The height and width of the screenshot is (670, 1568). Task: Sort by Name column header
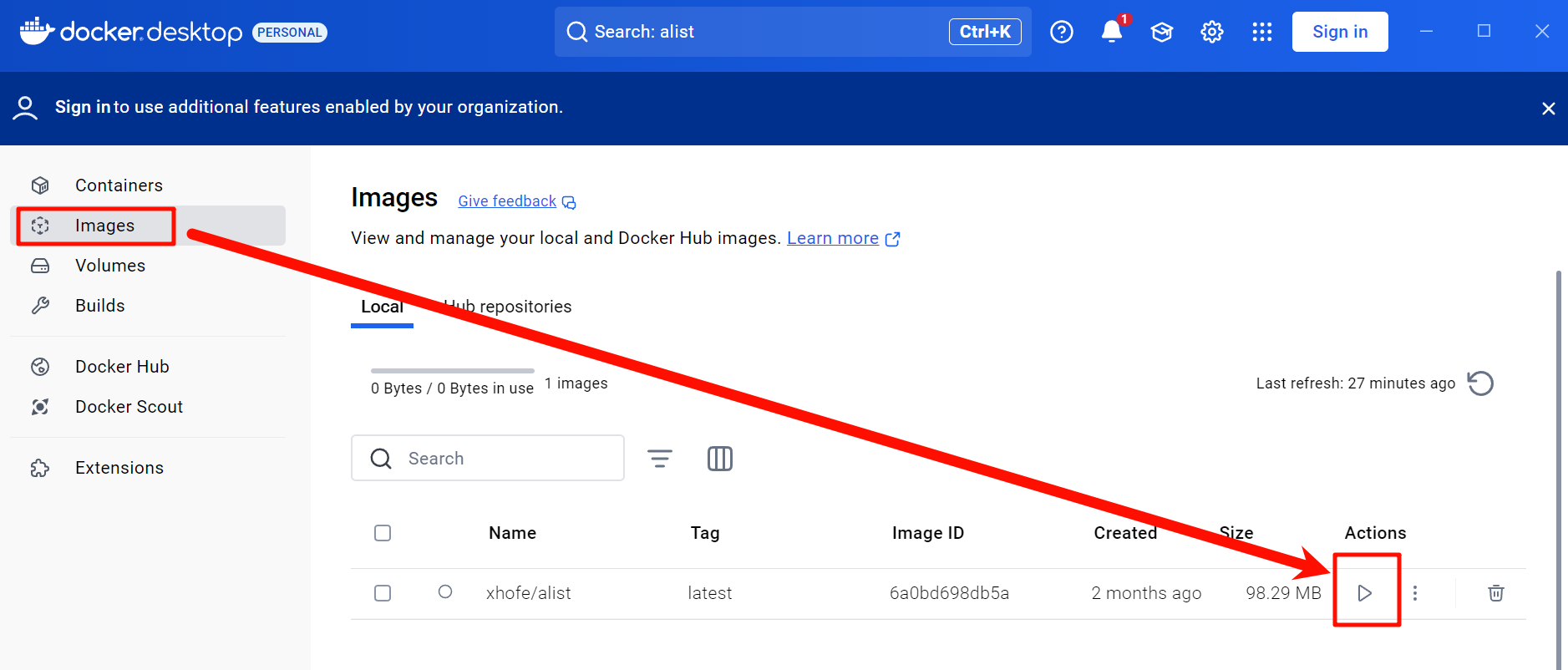(x=513, y=533)
